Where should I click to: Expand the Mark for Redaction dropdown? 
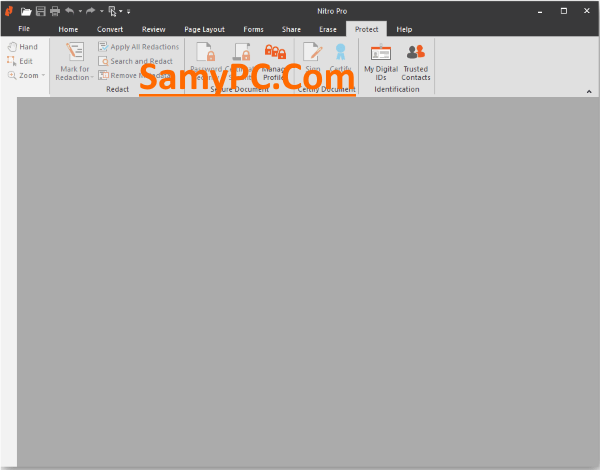tap(92, 78)
